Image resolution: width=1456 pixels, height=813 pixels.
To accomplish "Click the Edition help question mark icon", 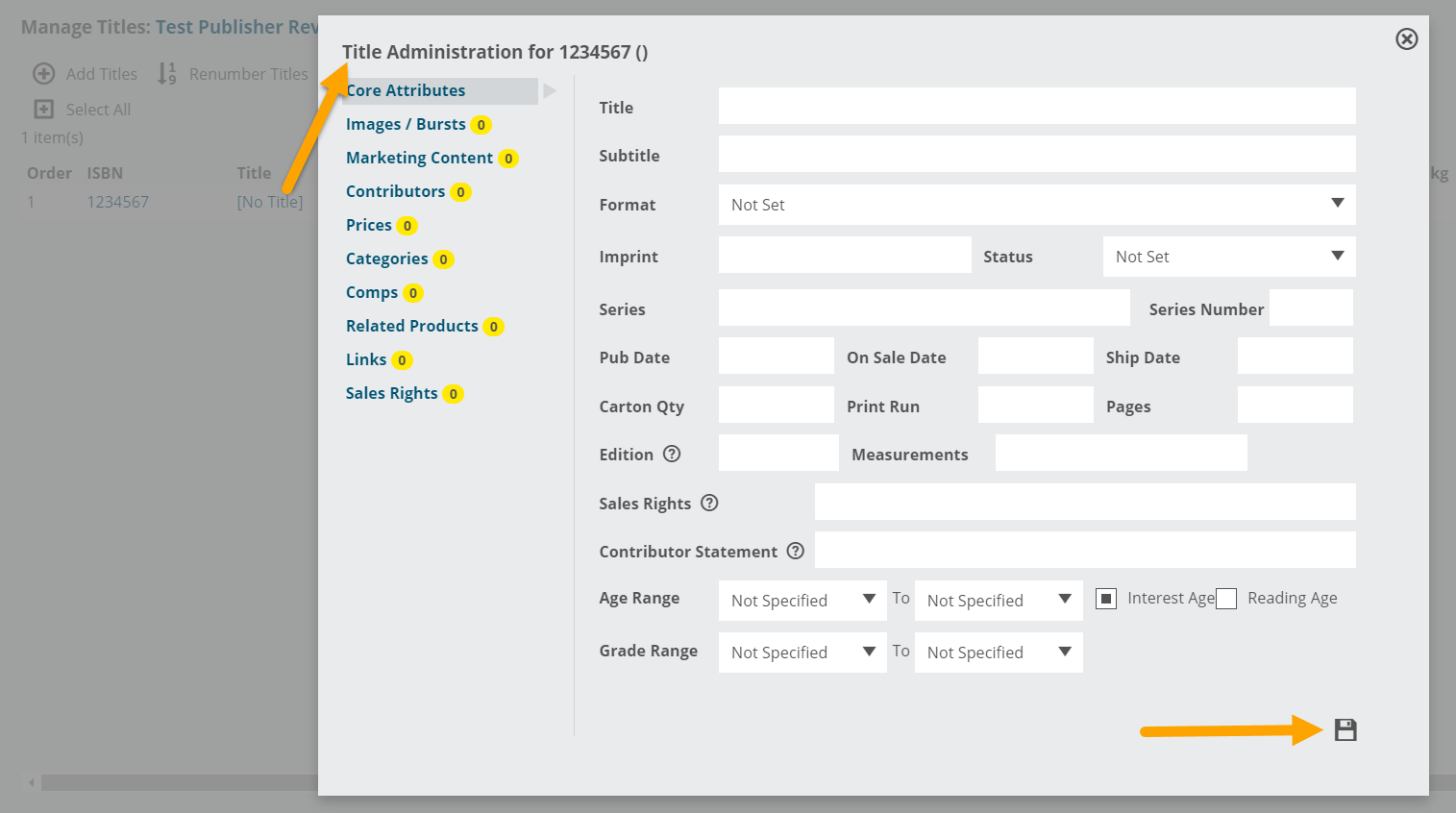I will pos(672,454).
